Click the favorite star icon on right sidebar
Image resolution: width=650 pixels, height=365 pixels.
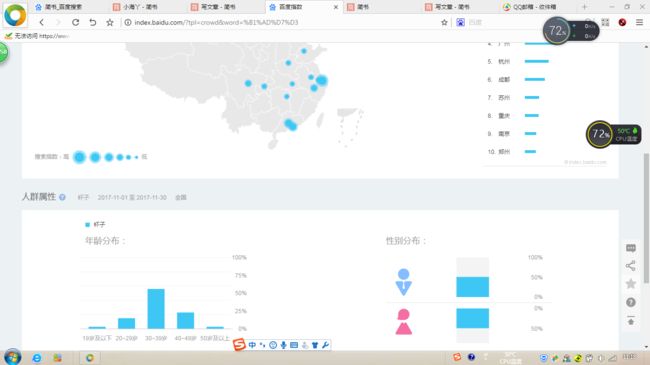[x=631, y=284]
